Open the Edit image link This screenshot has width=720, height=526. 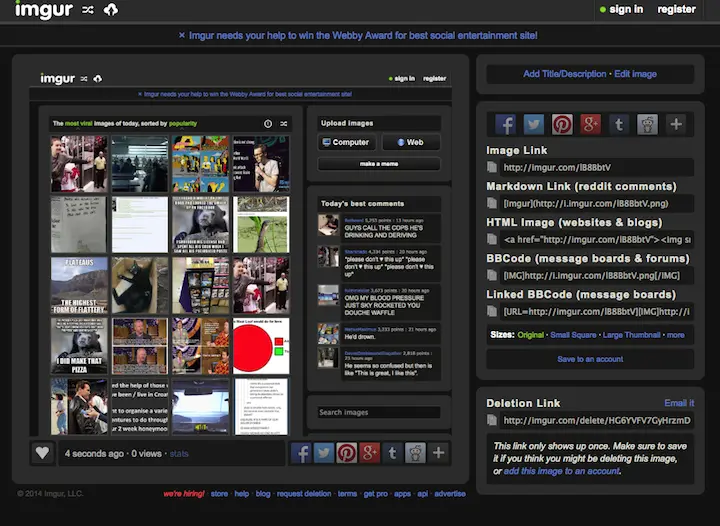(636, 74)
